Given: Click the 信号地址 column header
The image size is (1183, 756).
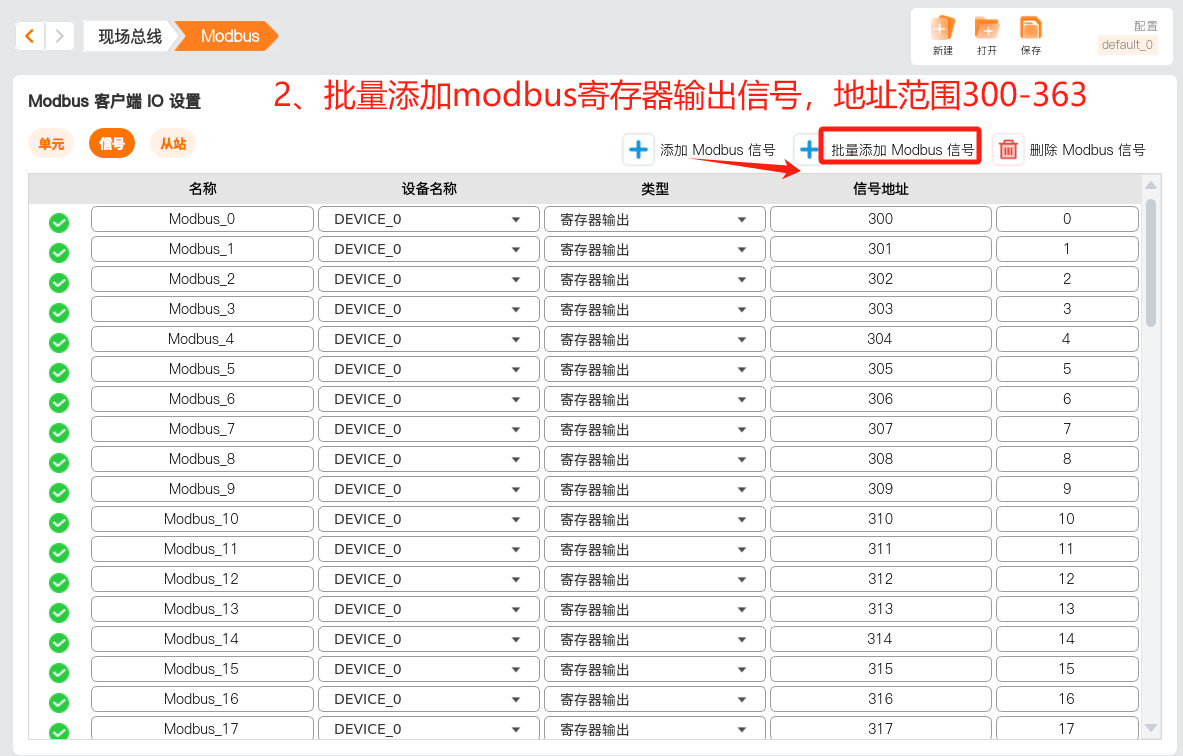Looking at the screenshot, I should pos(880,189).
